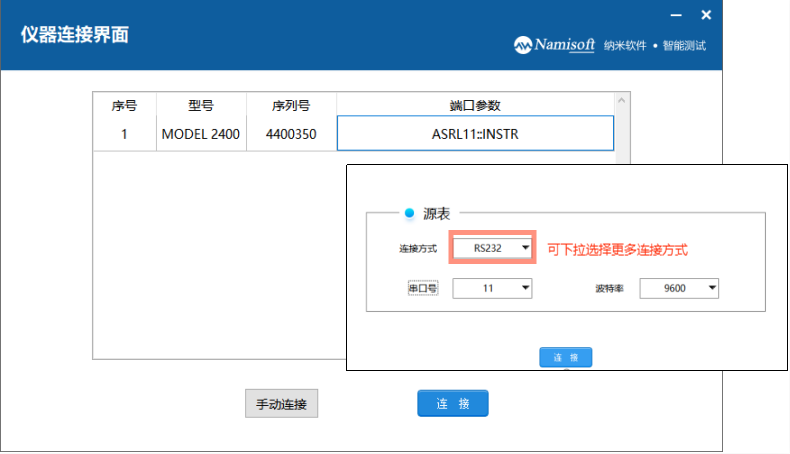The height and width of the screenshot is (454, 790).
Task: Click the table scrollbar up arrow
Action: [x=622, y=100]
